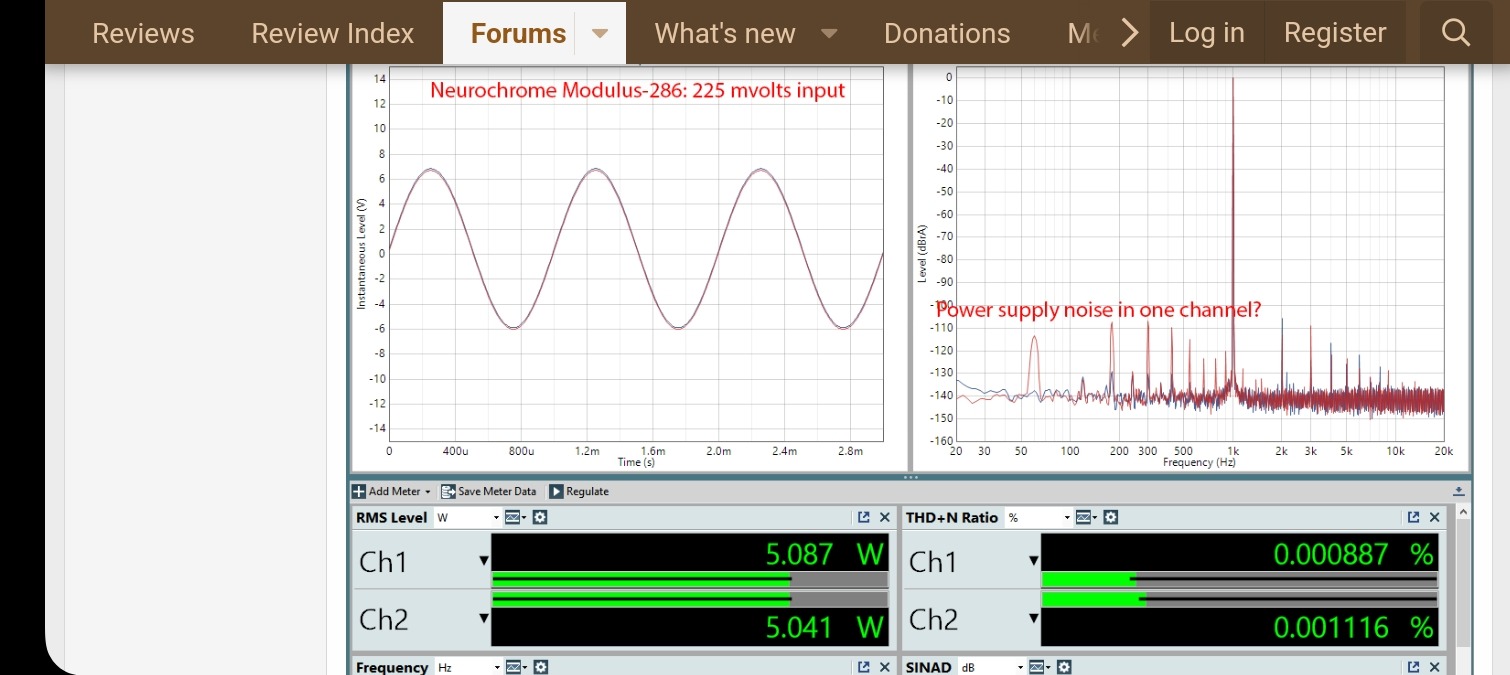
Task: Click the 0.001116 % reading
Action: click(1352, 627)
